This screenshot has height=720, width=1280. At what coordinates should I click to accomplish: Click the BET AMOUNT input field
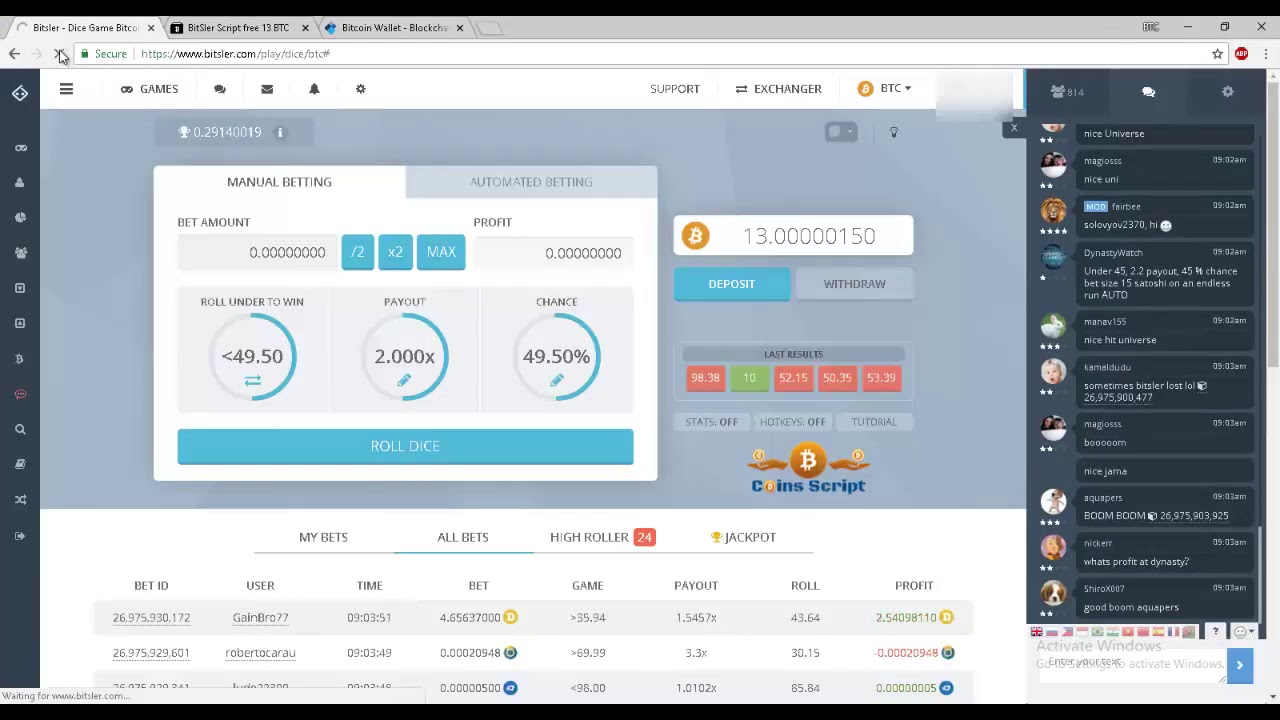256,253
